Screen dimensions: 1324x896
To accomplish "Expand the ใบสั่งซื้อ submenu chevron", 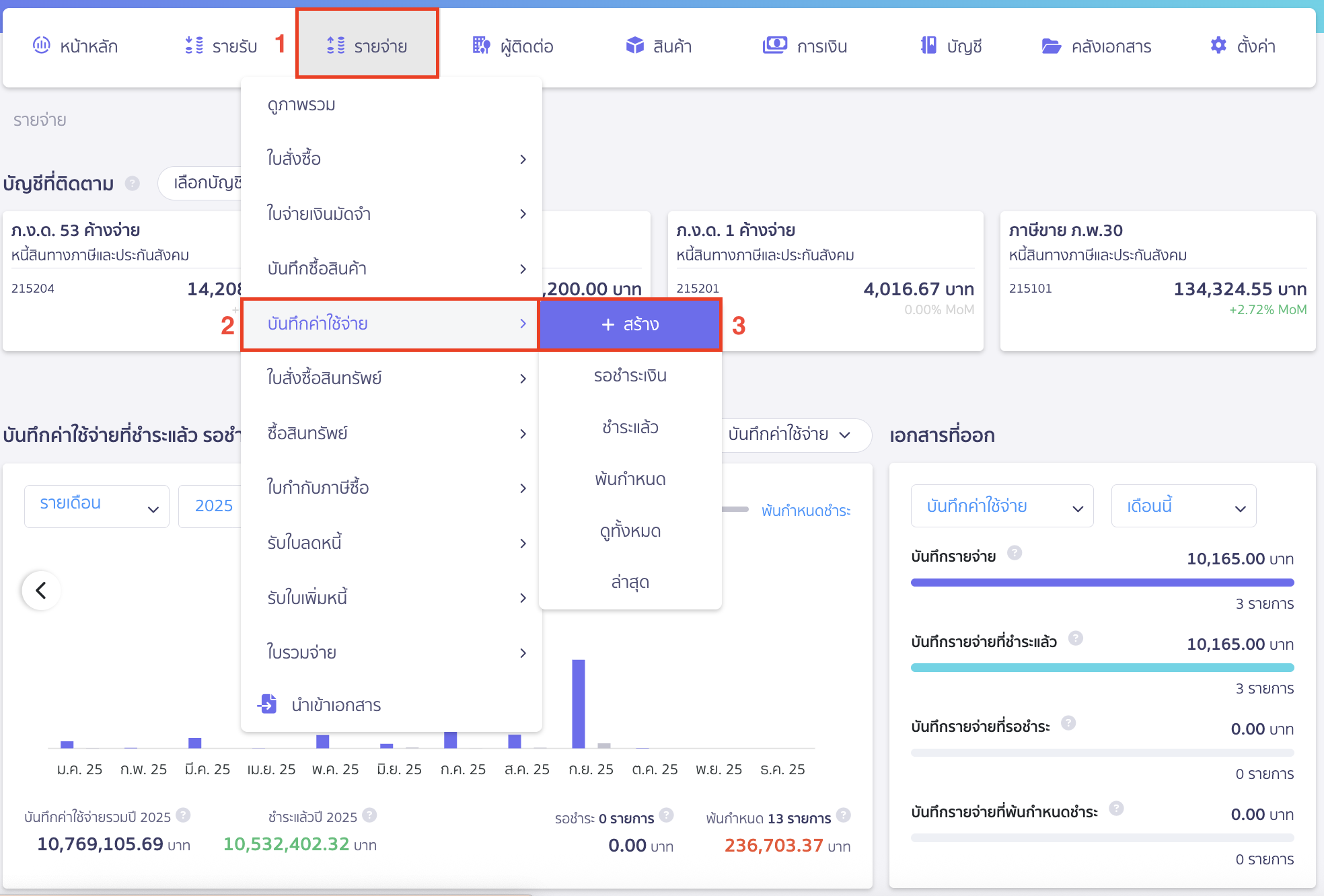I will click(523, 159).
